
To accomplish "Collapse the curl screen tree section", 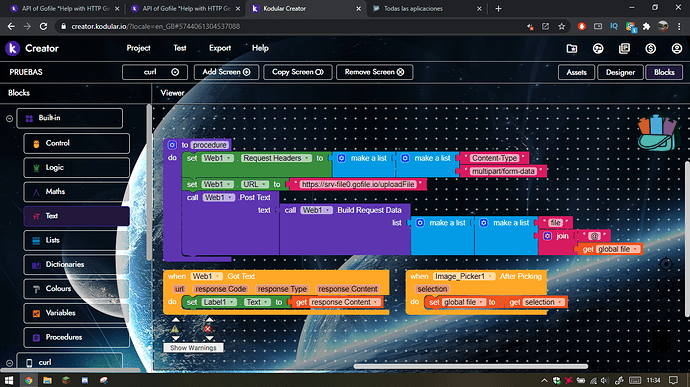I will pos(9,363).
